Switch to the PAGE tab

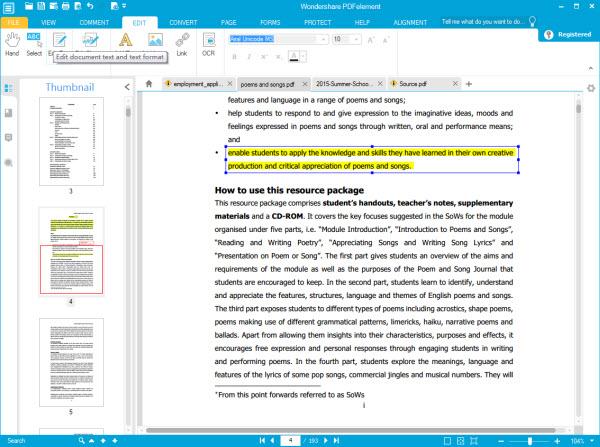pos(228,23)
